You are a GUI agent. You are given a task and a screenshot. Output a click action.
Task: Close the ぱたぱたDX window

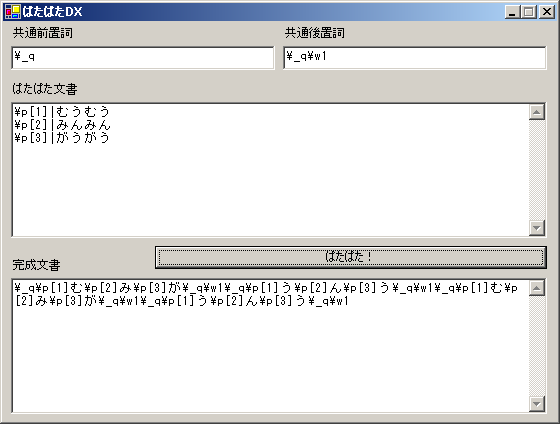546,12
